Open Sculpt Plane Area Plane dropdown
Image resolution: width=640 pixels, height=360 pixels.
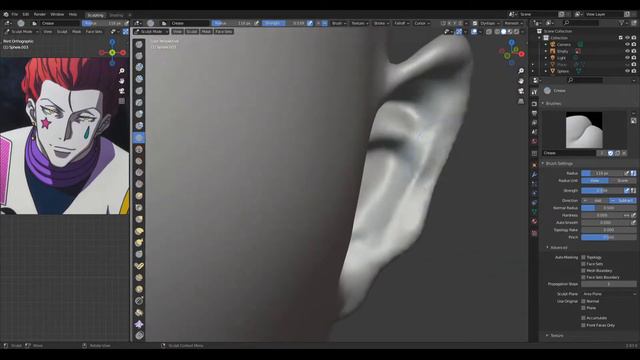click(x=609, y=294)
